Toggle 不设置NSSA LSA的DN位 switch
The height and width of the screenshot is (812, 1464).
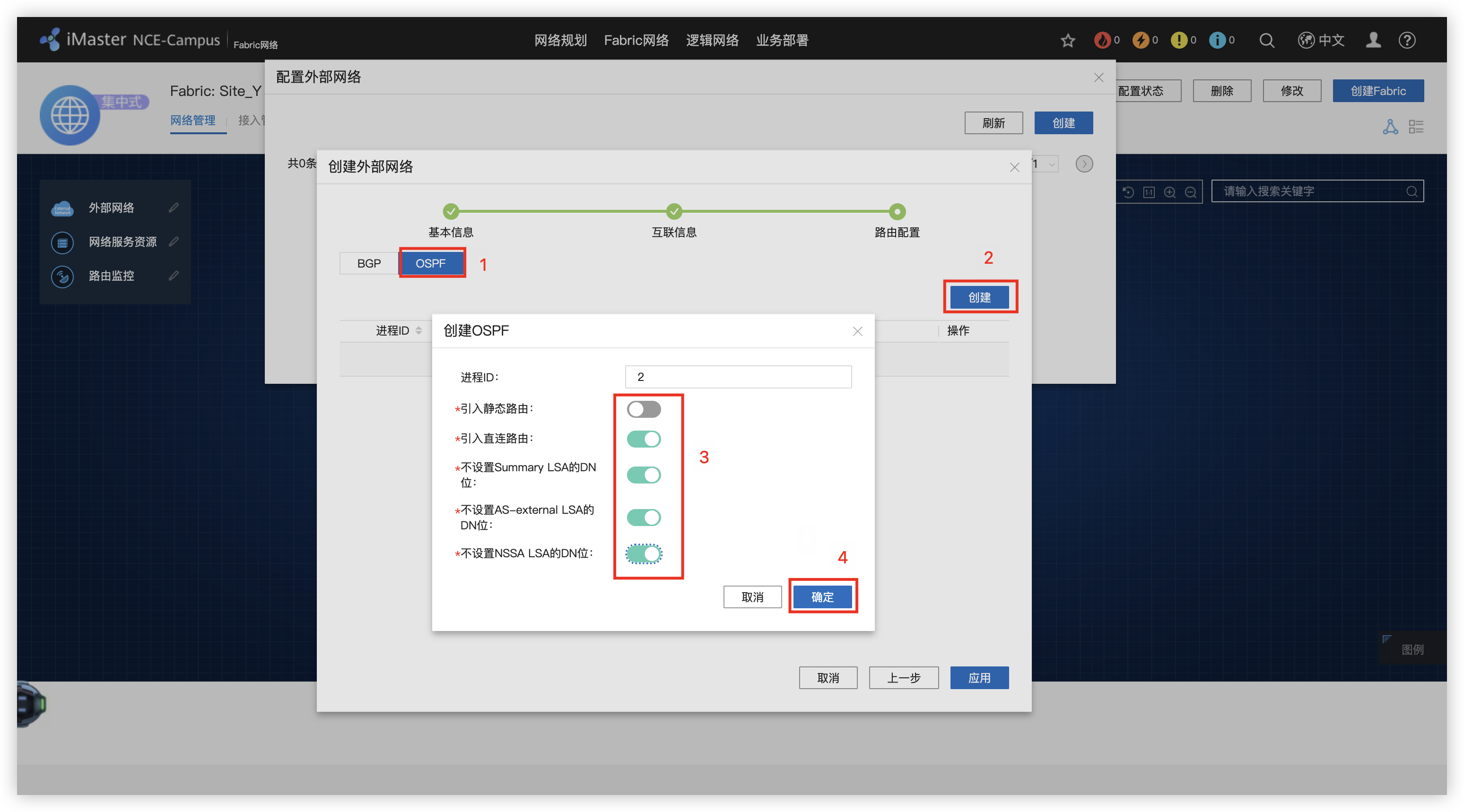coord(644,553)
